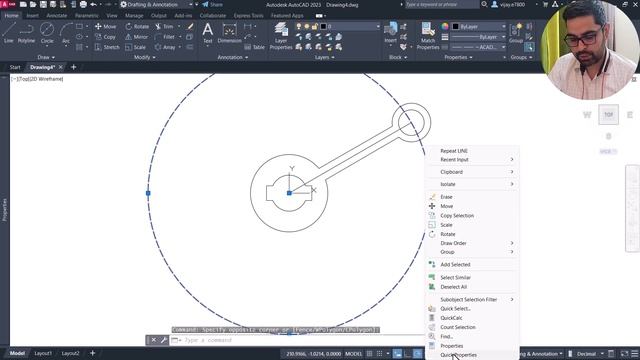The width and height of the screenshot is (640, 360).
Task: Click the customize wrench icon on command line
Action: (x=163, y=340)
